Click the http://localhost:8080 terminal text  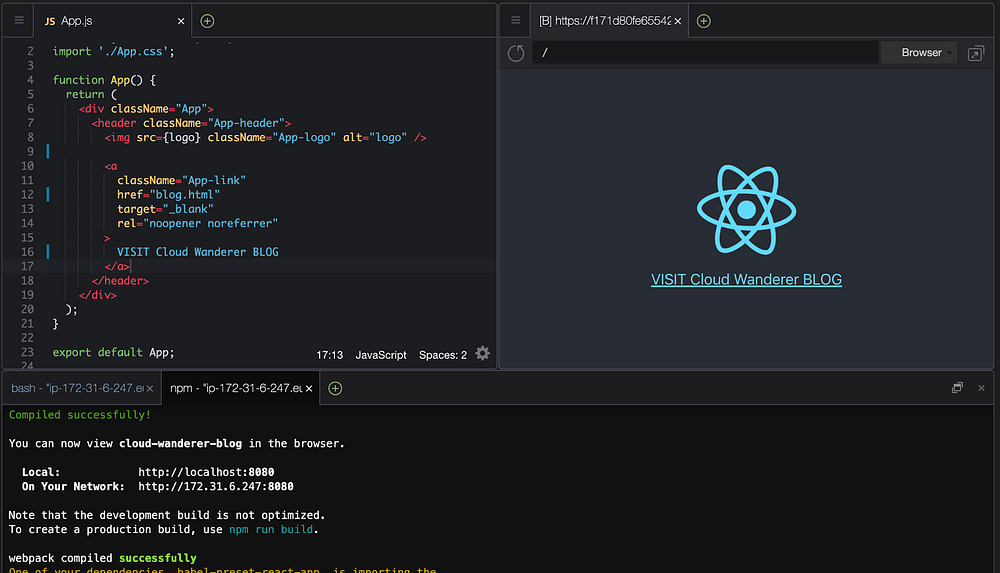click(x=206, y=472)
